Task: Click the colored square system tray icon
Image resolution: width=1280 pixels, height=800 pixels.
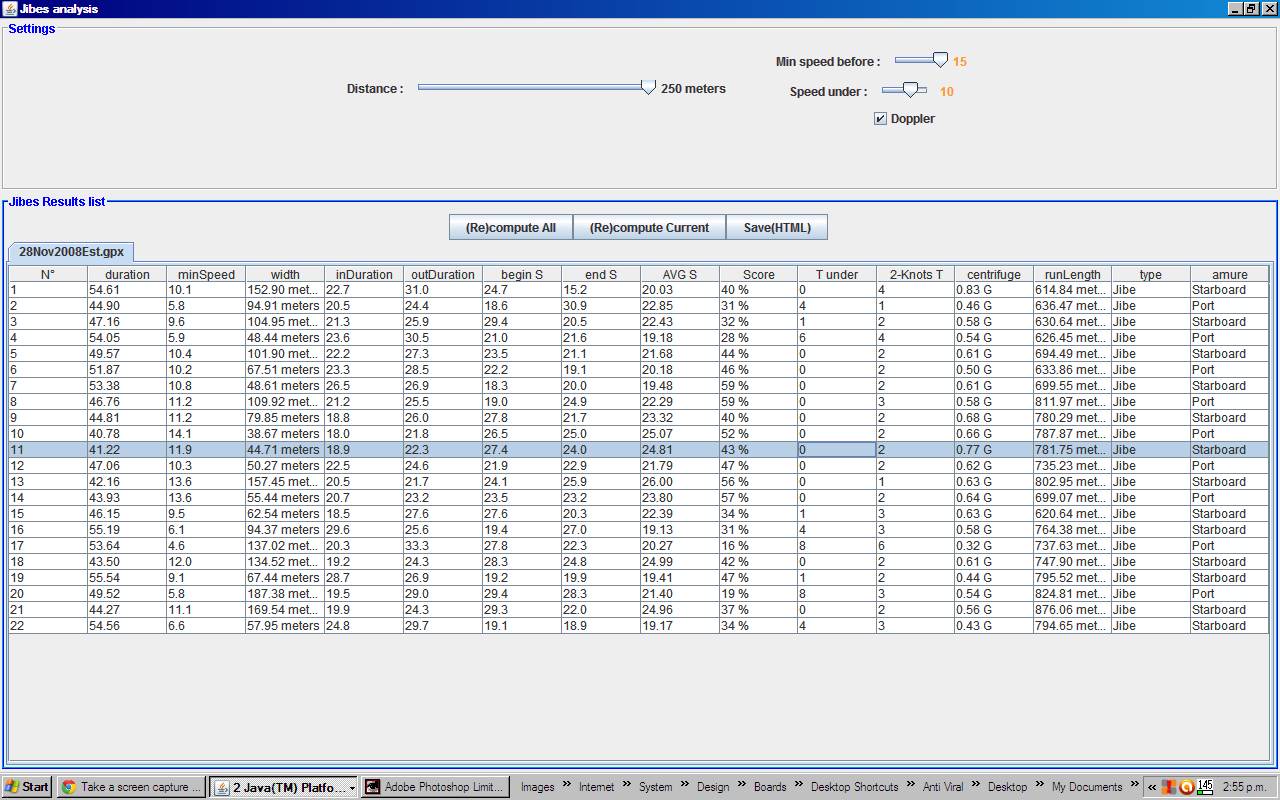Action: pyautogui.click(x=1167, y=786)
